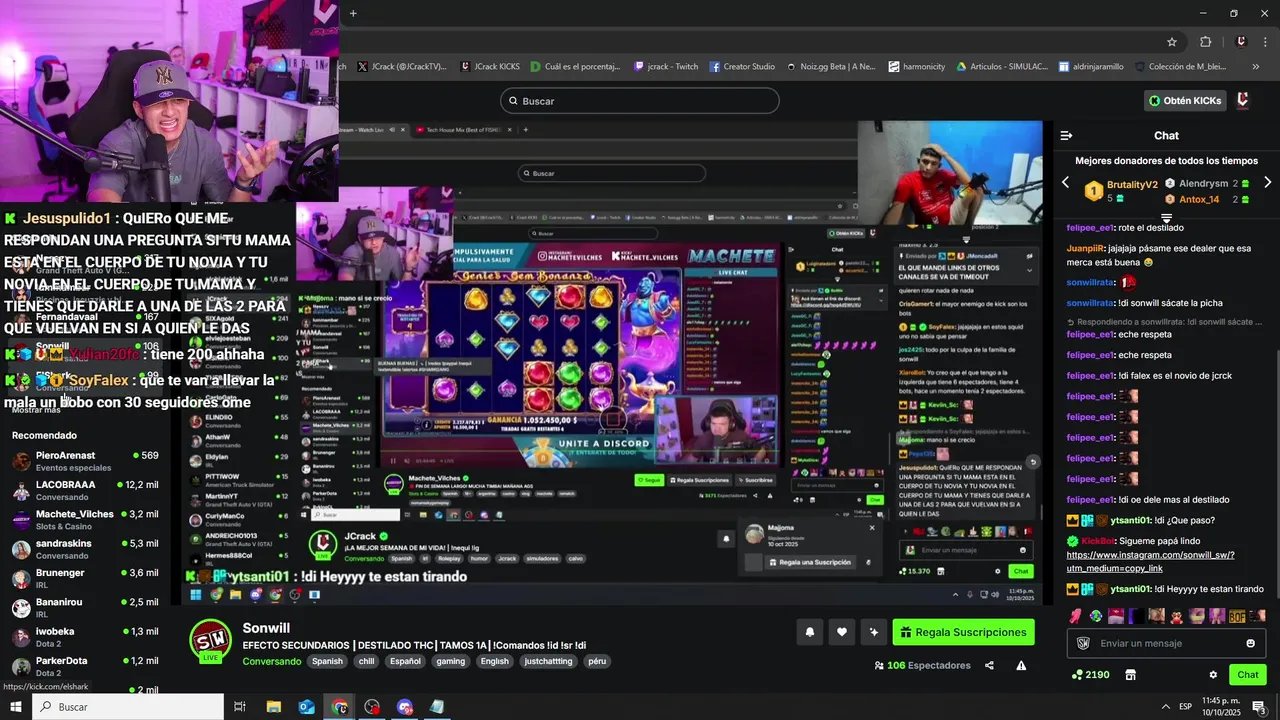The width and height of the screenshot is (1280, 720).
Task: Collapse the chat panel with arrow icon
Action: (1066, 135)
